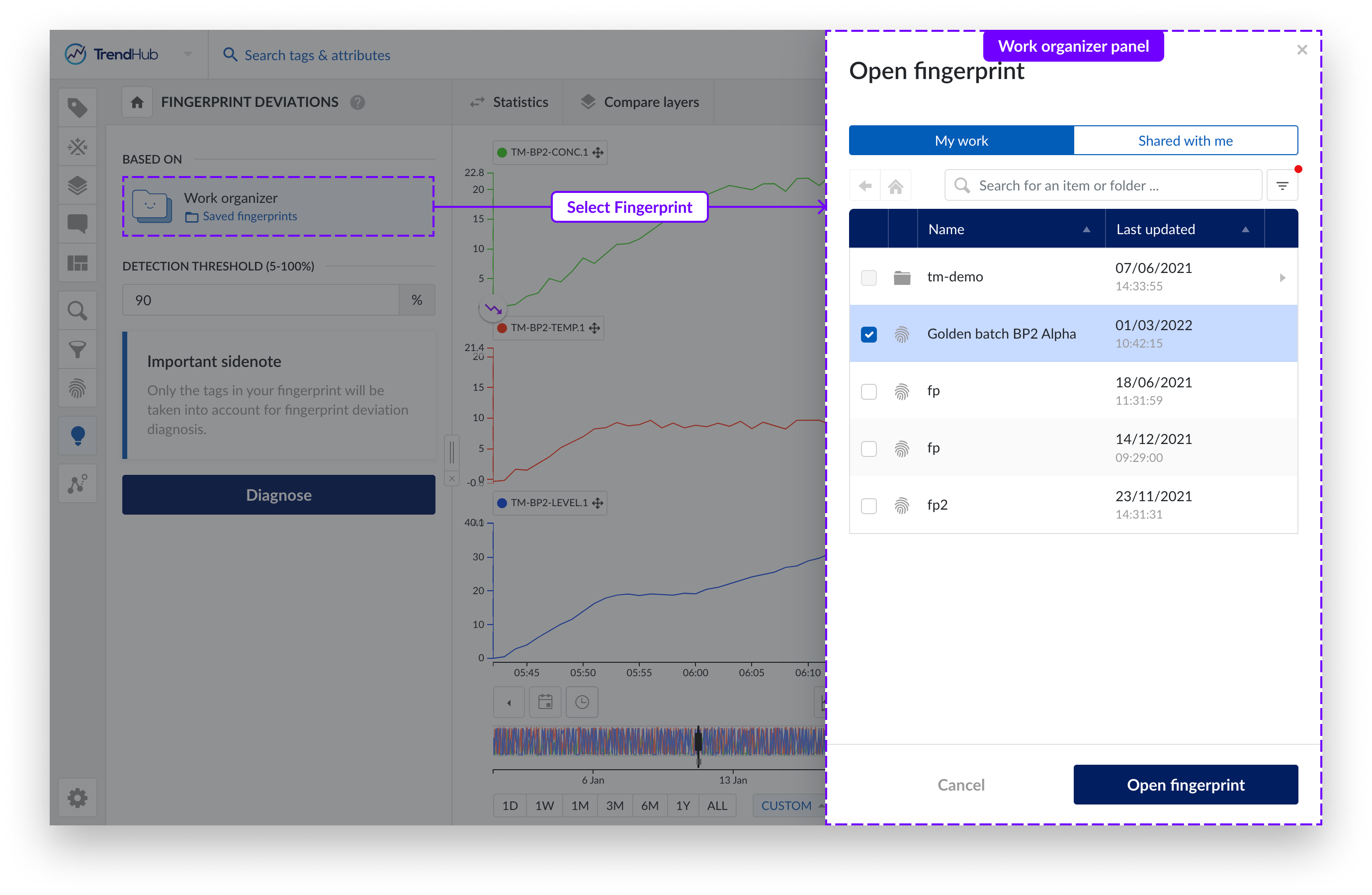
Task: Click the tag icon in sidebar
Action: coord(77,108)
